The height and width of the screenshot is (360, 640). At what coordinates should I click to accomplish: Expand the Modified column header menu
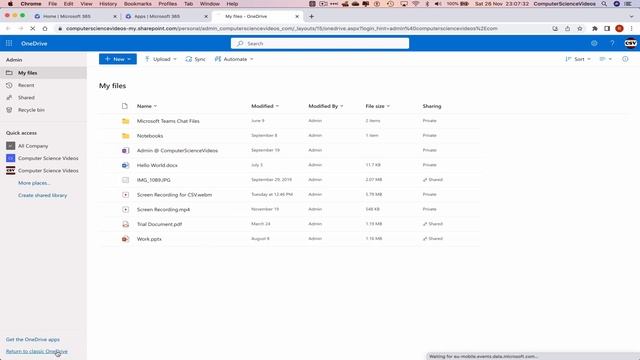coord(265,106)
